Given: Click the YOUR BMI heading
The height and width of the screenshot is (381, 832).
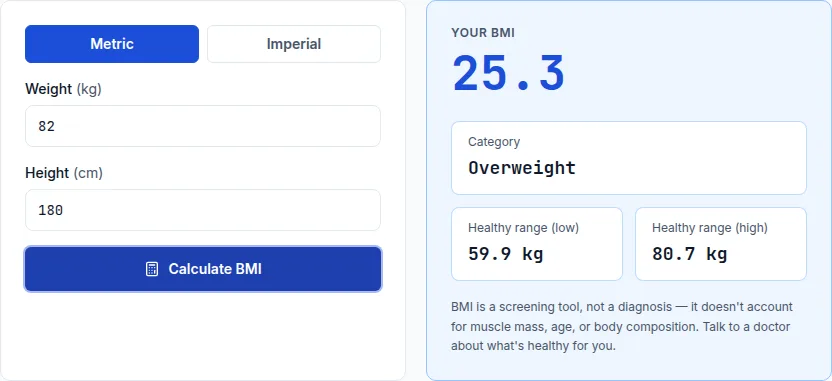Looking at the screenshot, I should [x=483, y=33].
